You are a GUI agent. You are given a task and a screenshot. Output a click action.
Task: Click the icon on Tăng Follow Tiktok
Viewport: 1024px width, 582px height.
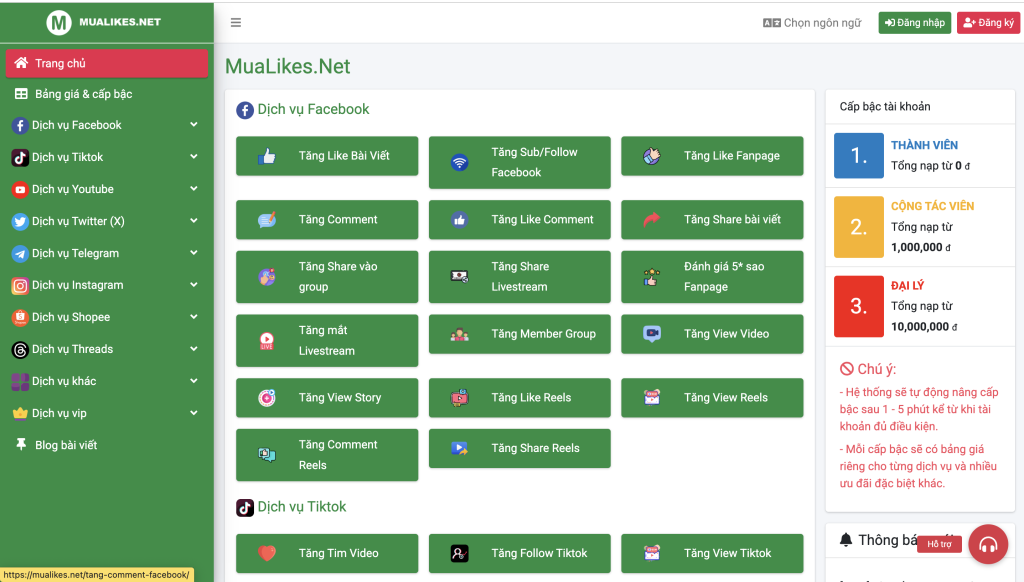460,554
